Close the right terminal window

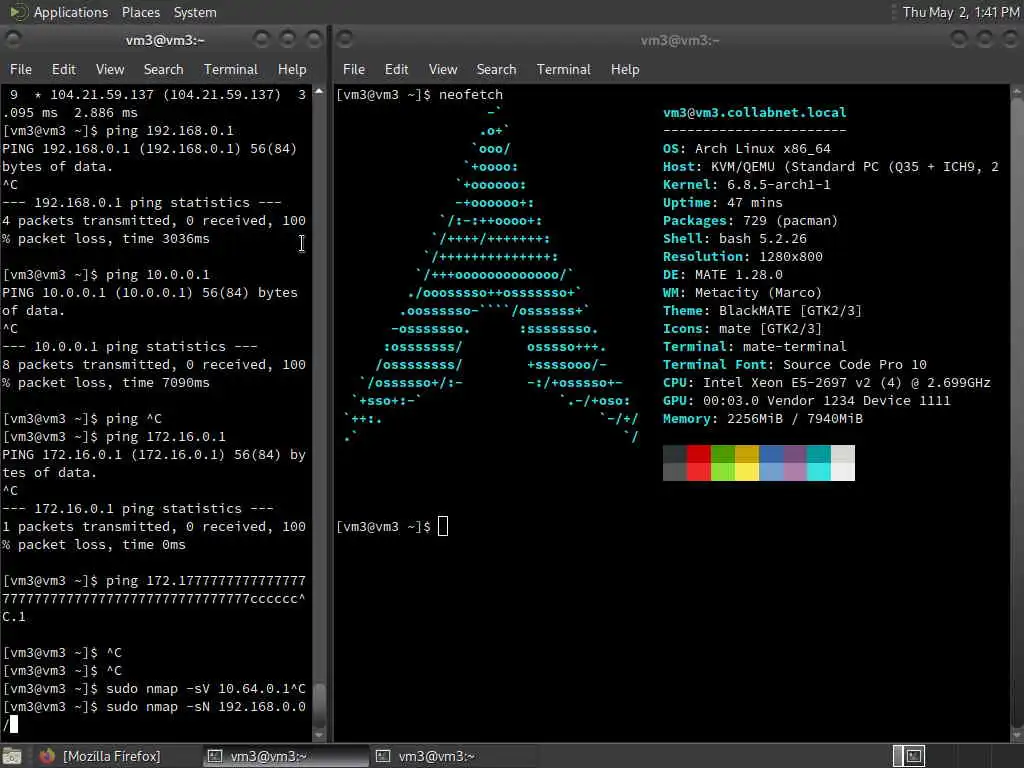1011,39
